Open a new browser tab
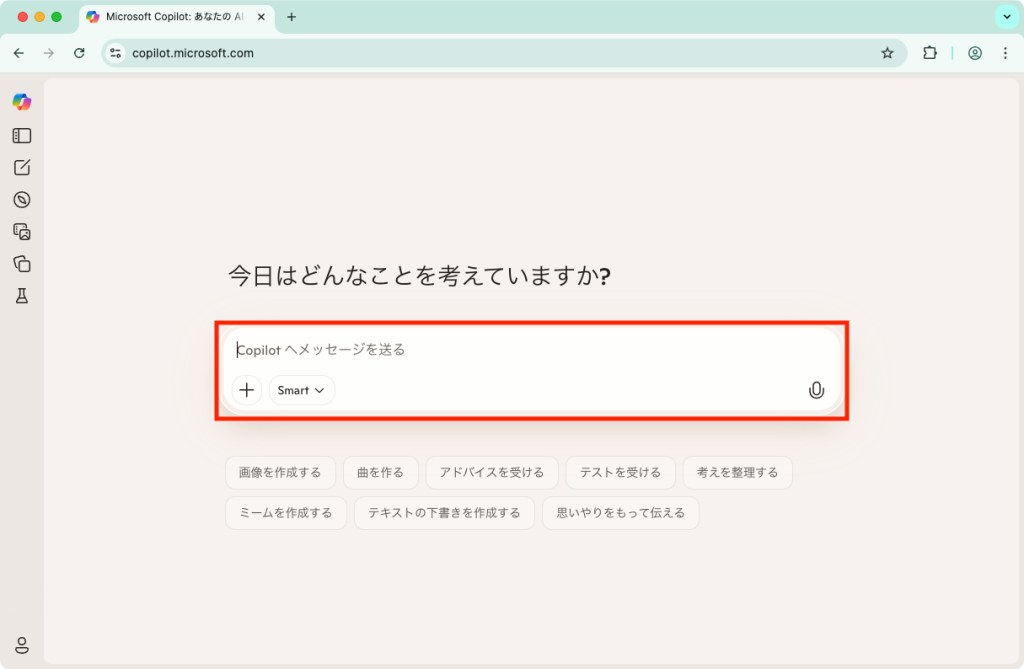Screen dimensions: 1024x669 (292, 17)
